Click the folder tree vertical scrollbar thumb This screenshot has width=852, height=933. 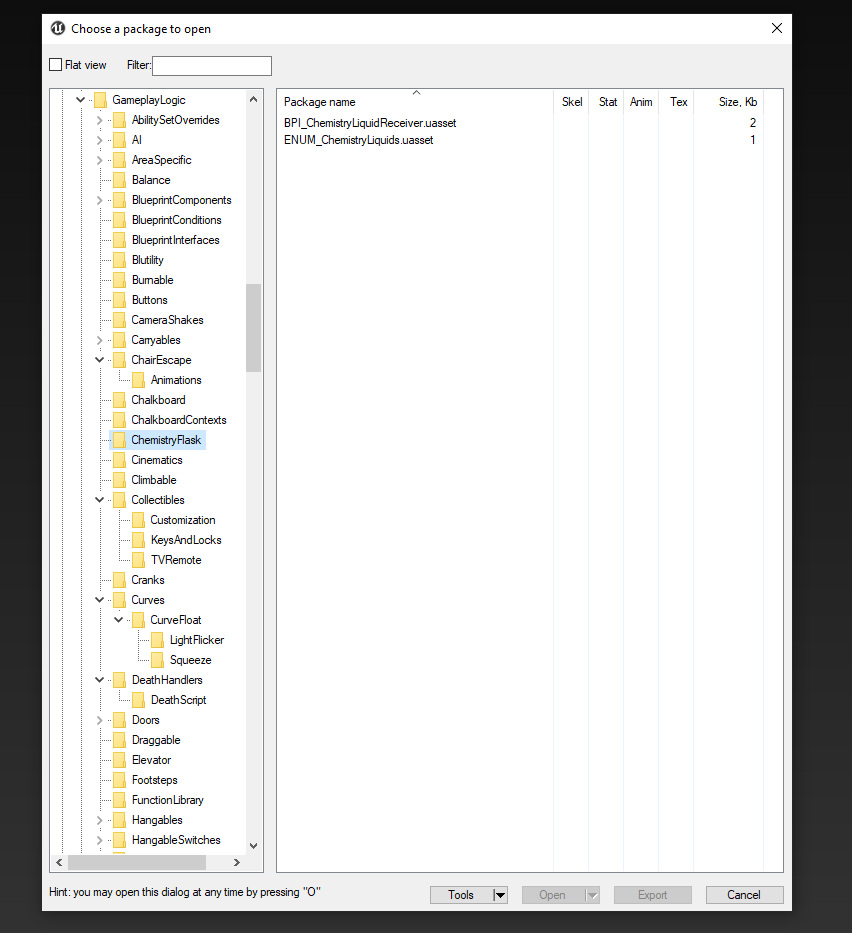pos(253,328)
